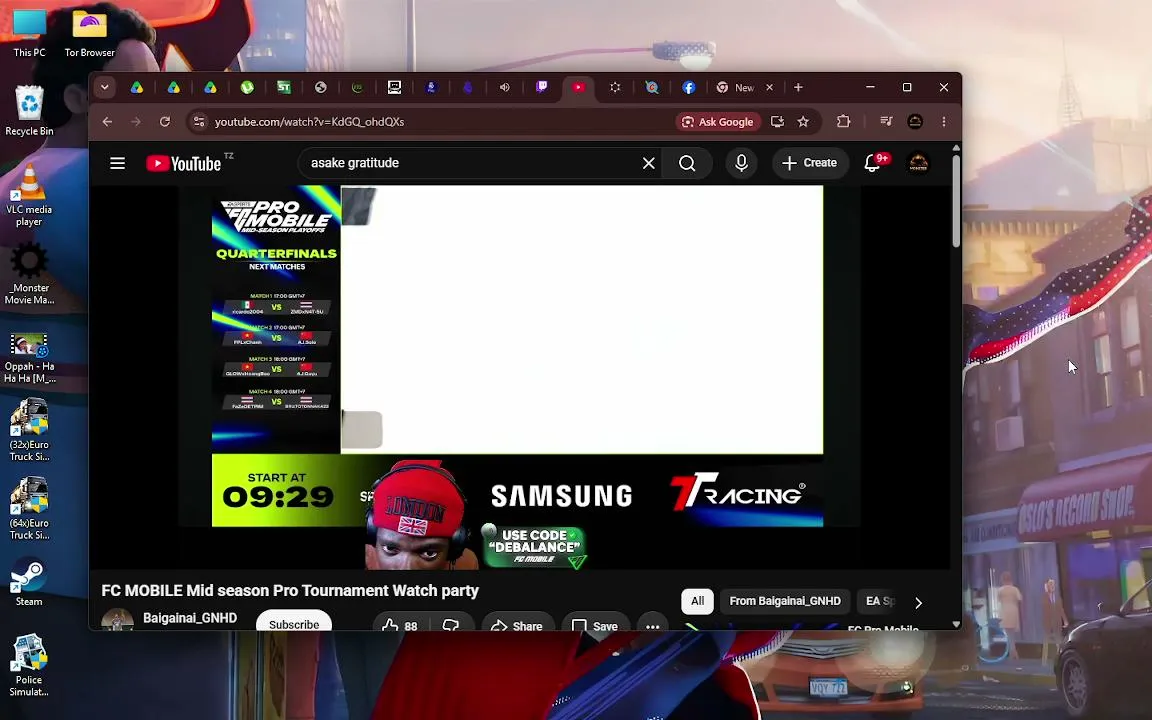Go back to the previous page

[107, 122]
